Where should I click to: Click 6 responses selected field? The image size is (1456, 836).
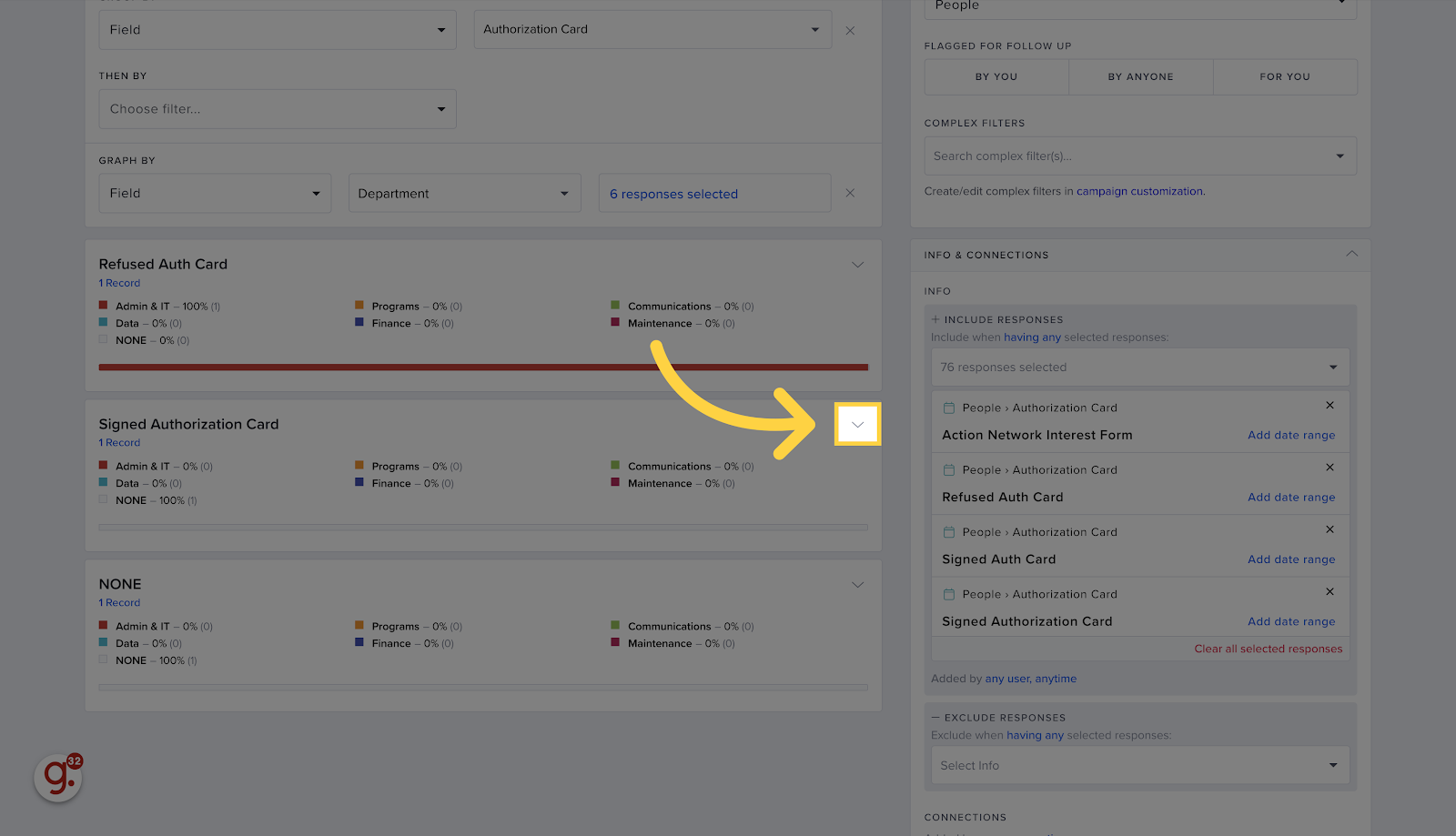tap(714, 194)
